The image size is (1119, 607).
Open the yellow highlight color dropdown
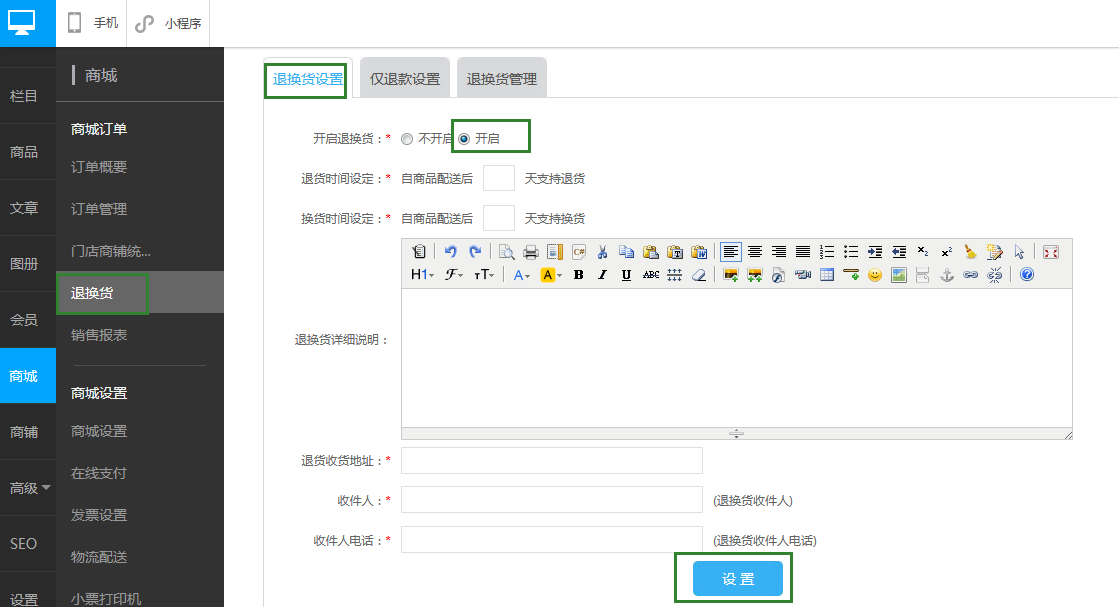[551, 275]
